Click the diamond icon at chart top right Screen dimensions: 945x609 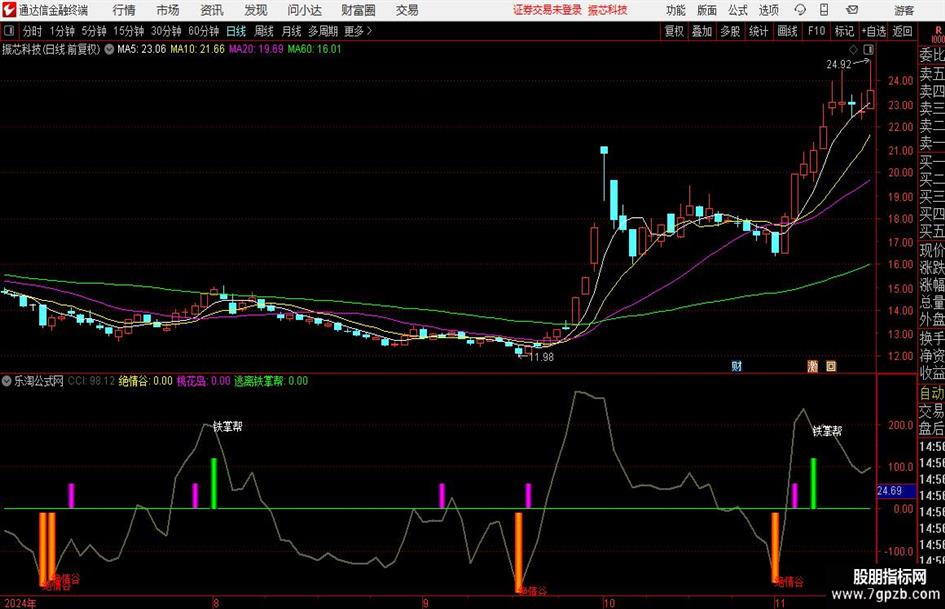pyautogui.click(x=853, y=49)
